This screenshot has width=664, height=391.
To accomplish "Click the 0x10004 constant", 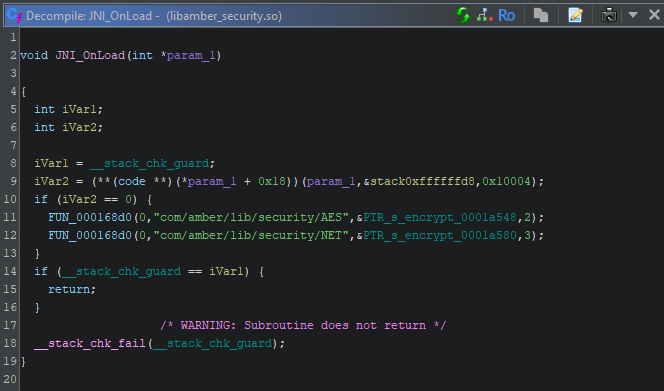I will [x=506, y=181].
